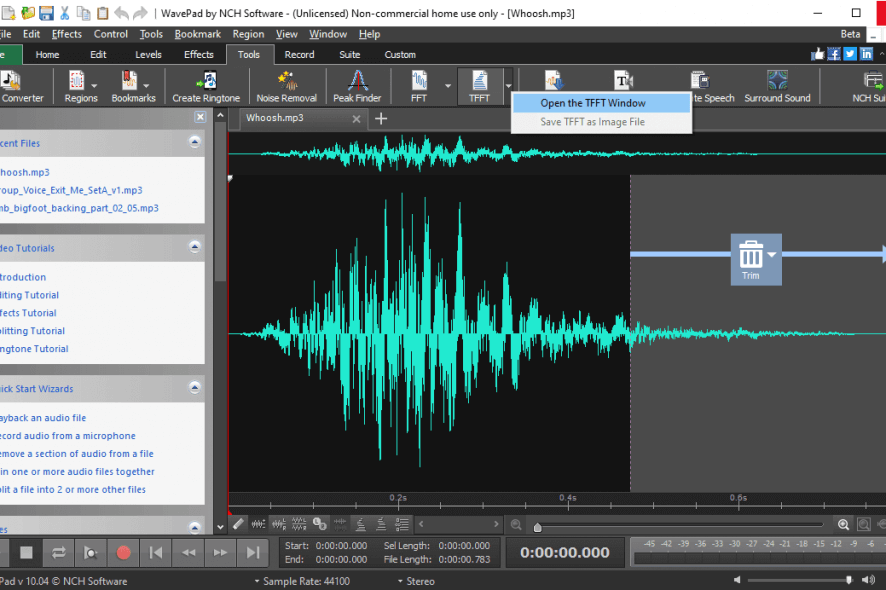The width and height of the screenshot is (886, 590).
Task: Open the Stereo channel dropdown
Action: [416, 581]
